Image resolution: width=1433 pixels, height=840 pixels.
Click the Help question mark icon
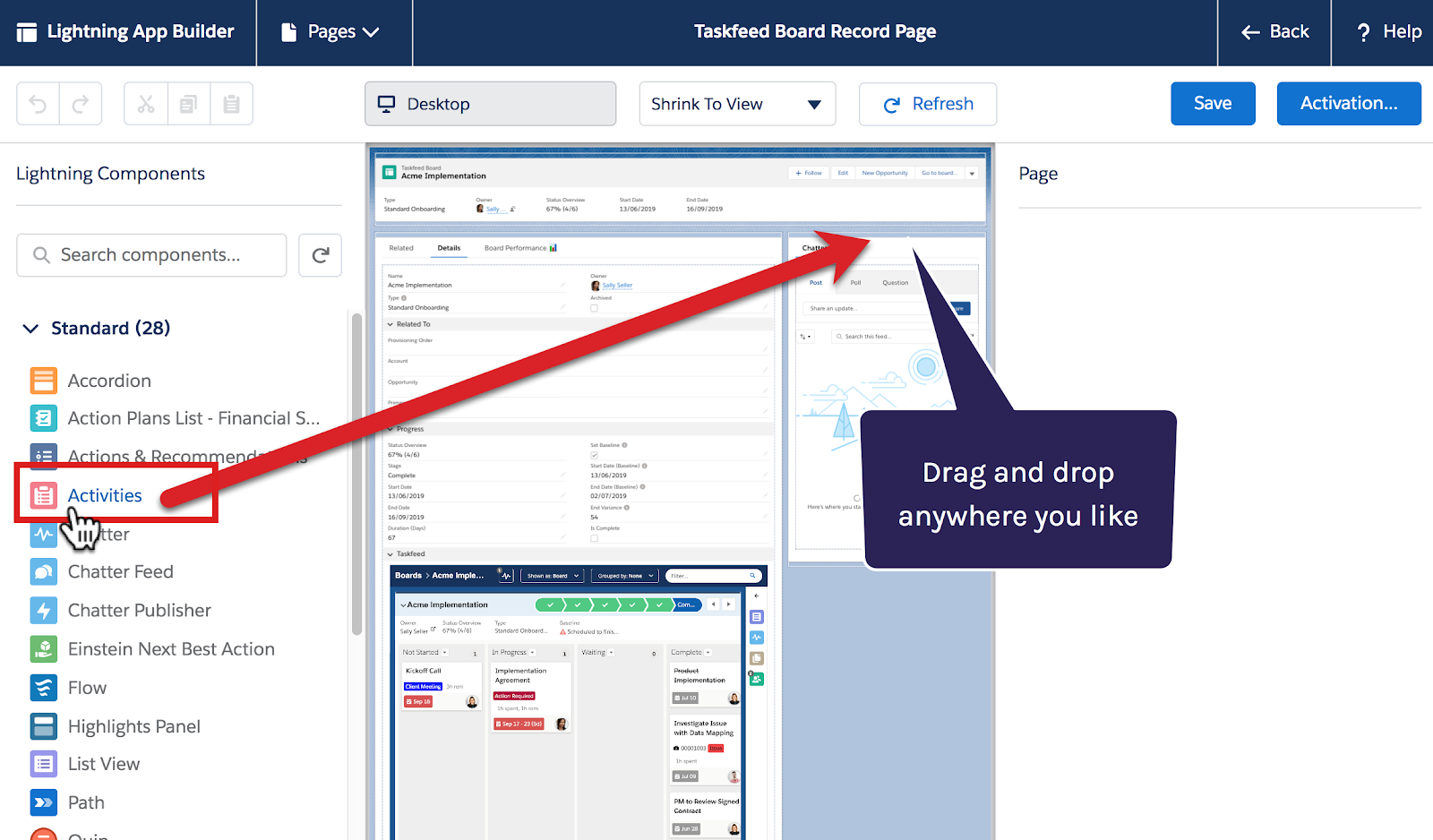tap(1363, 32)
